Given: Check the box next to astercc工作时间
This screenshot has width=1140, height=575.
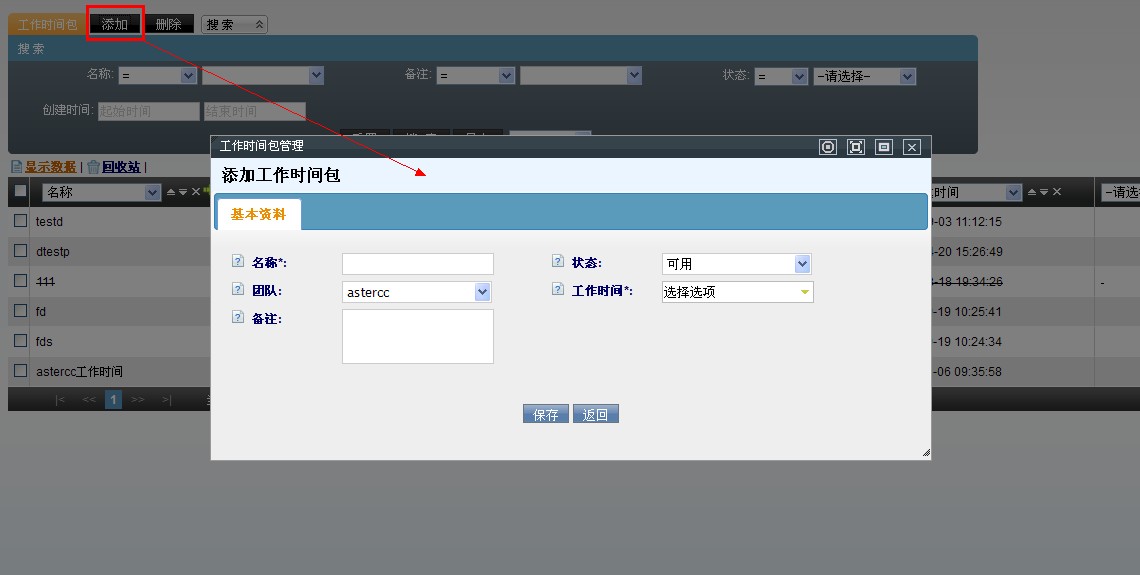Looking at the screenshot, I should pyautogui.click(x=20, y=371).
